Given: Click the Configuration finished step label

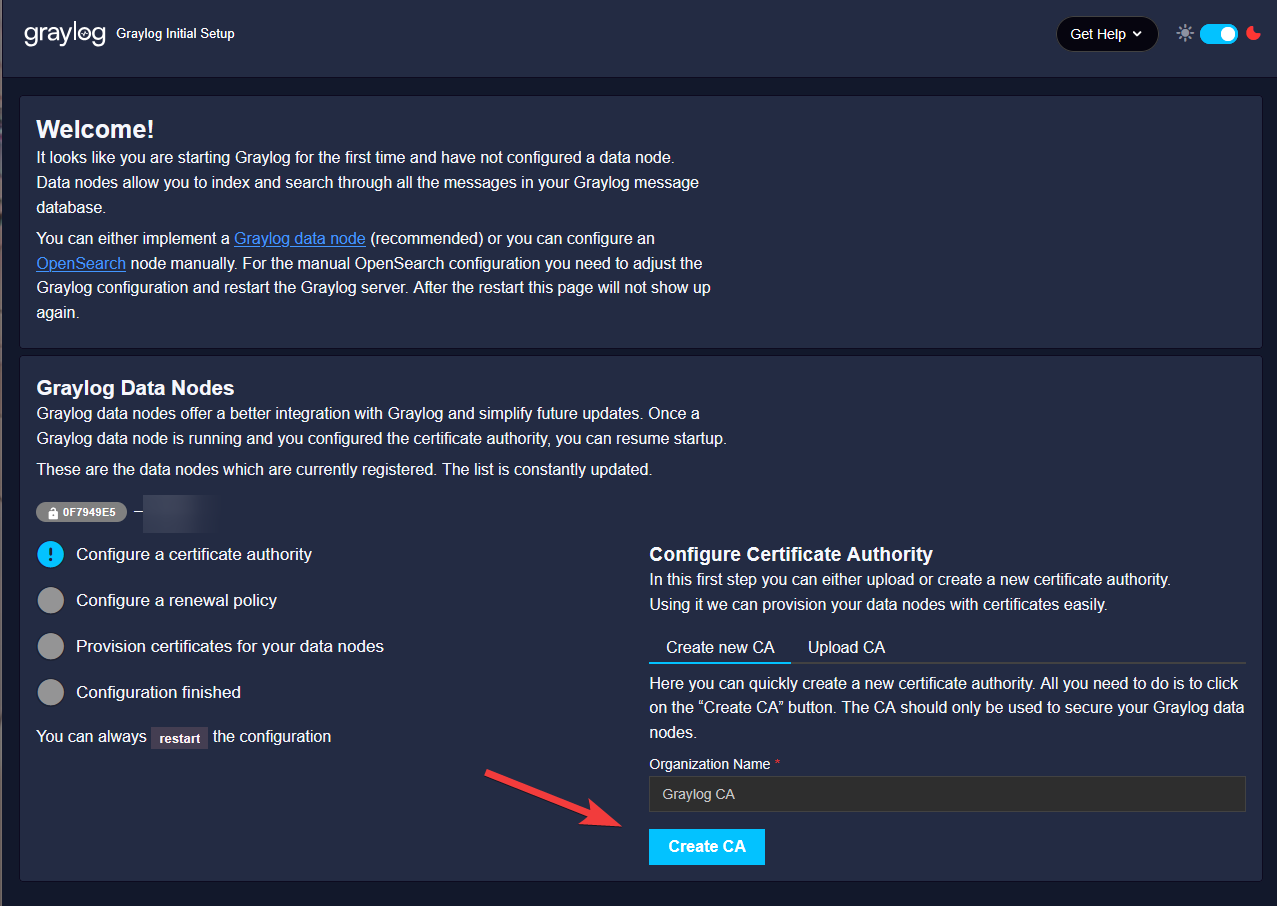Looking at the screenshot, I should [158, 692].
